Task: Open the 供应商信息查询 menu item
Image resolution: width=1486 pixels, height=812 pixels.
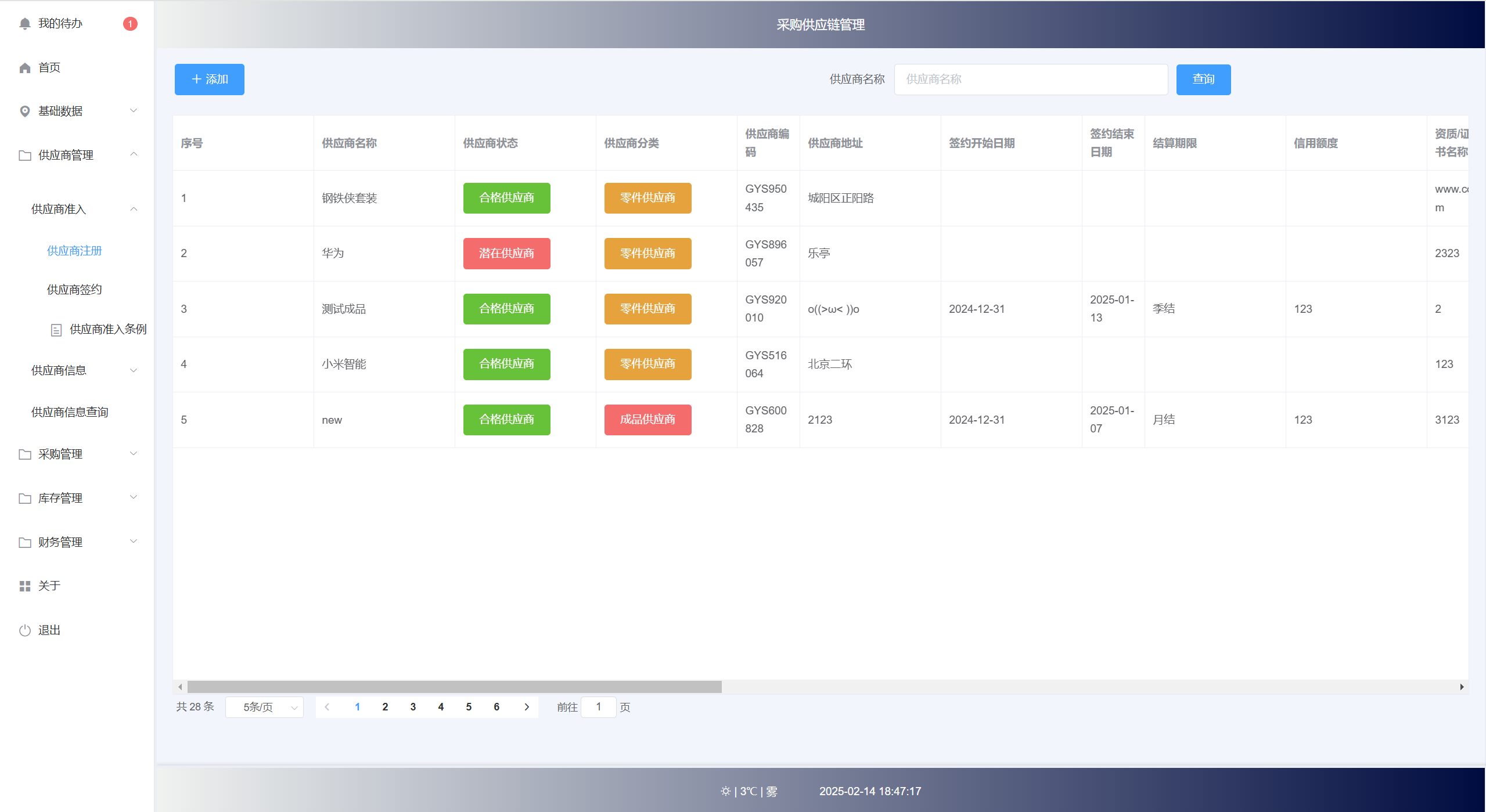Action: coord(70,412)
